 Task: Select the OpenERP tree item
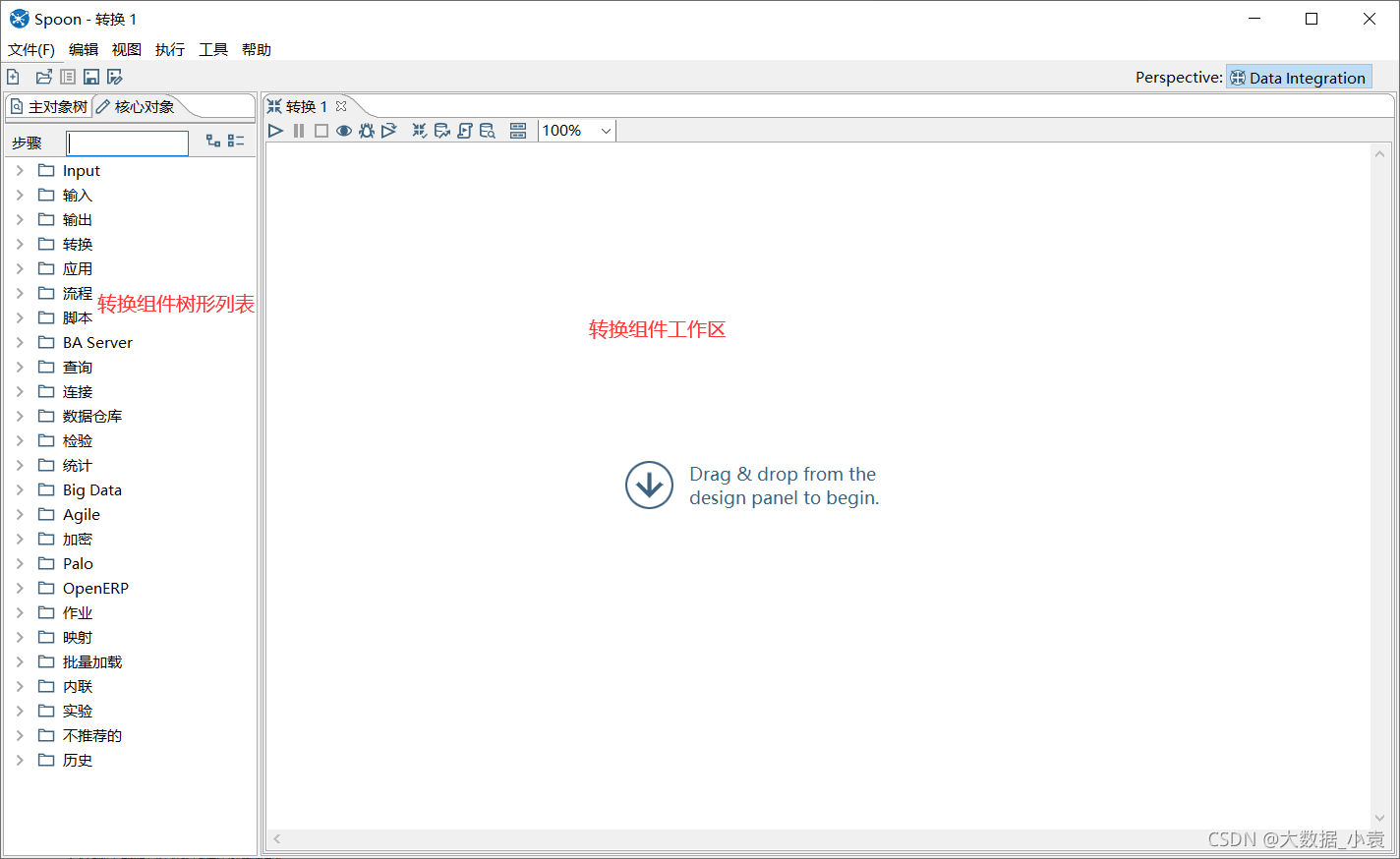click(95, 589)
